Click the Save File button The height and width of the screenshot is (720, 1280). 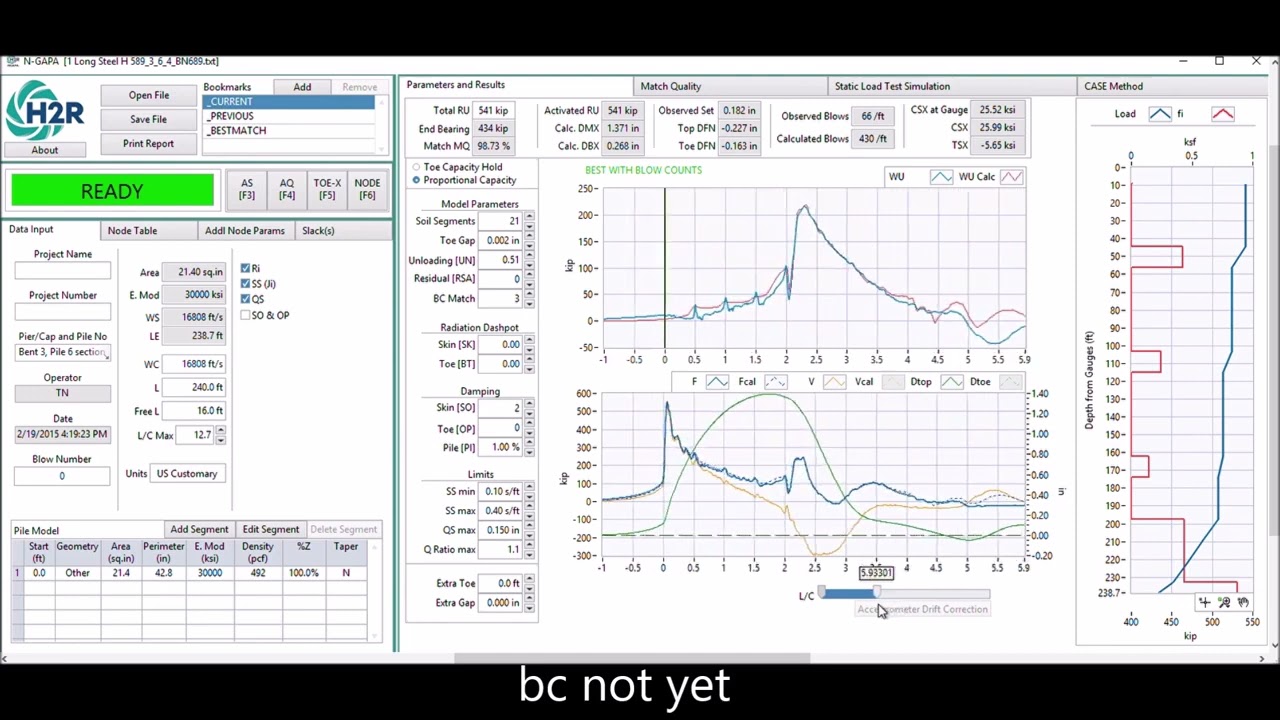[148, 120]
